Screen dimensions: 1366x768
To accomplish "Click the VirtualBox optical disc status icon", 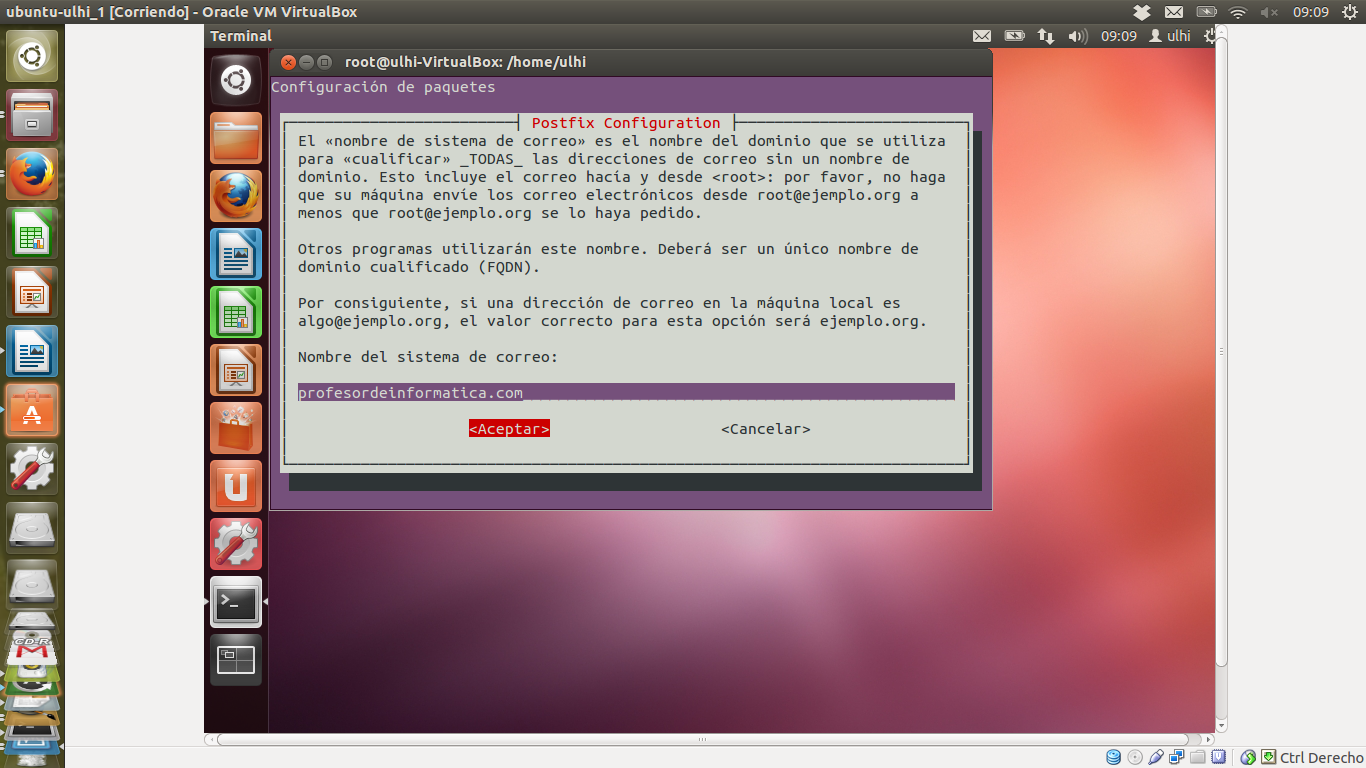I will (1135, 757).
